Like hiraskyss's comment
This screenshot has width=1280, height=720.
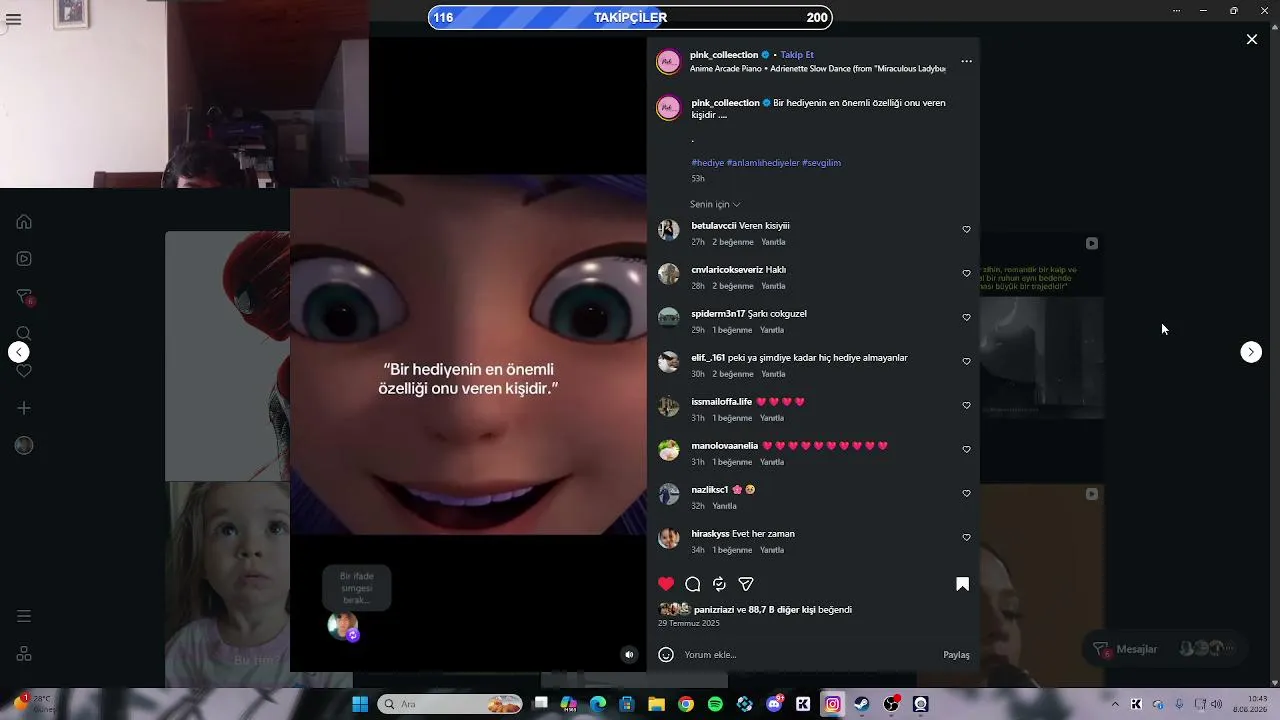point(966,538)
